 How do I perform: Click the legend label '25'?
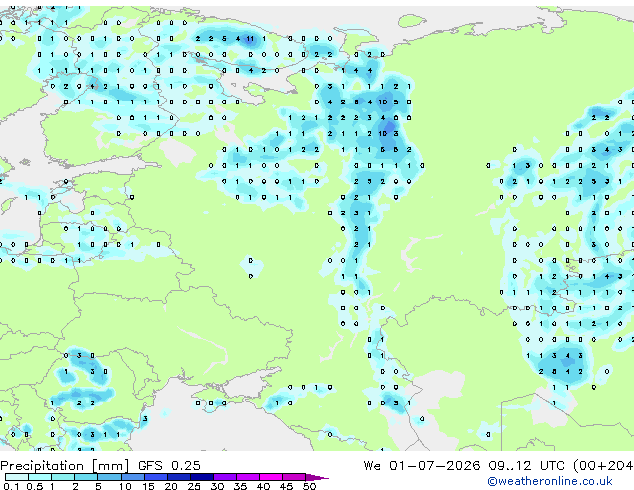click(x=194, y=486)
